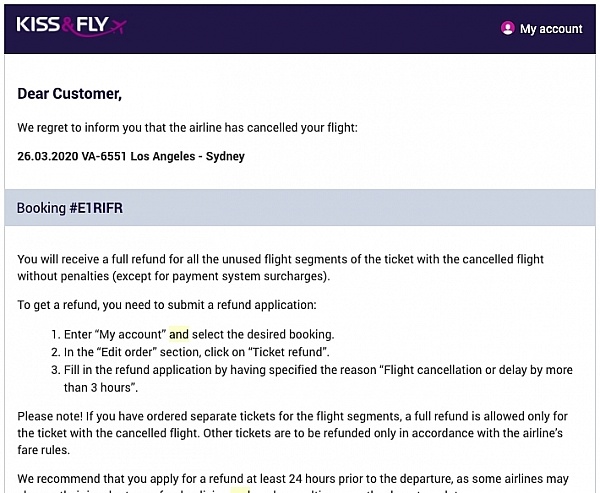This screenshot has height=493, width=600.
Task: Click the "We regret to inform you" sentence
Action: 188,127
